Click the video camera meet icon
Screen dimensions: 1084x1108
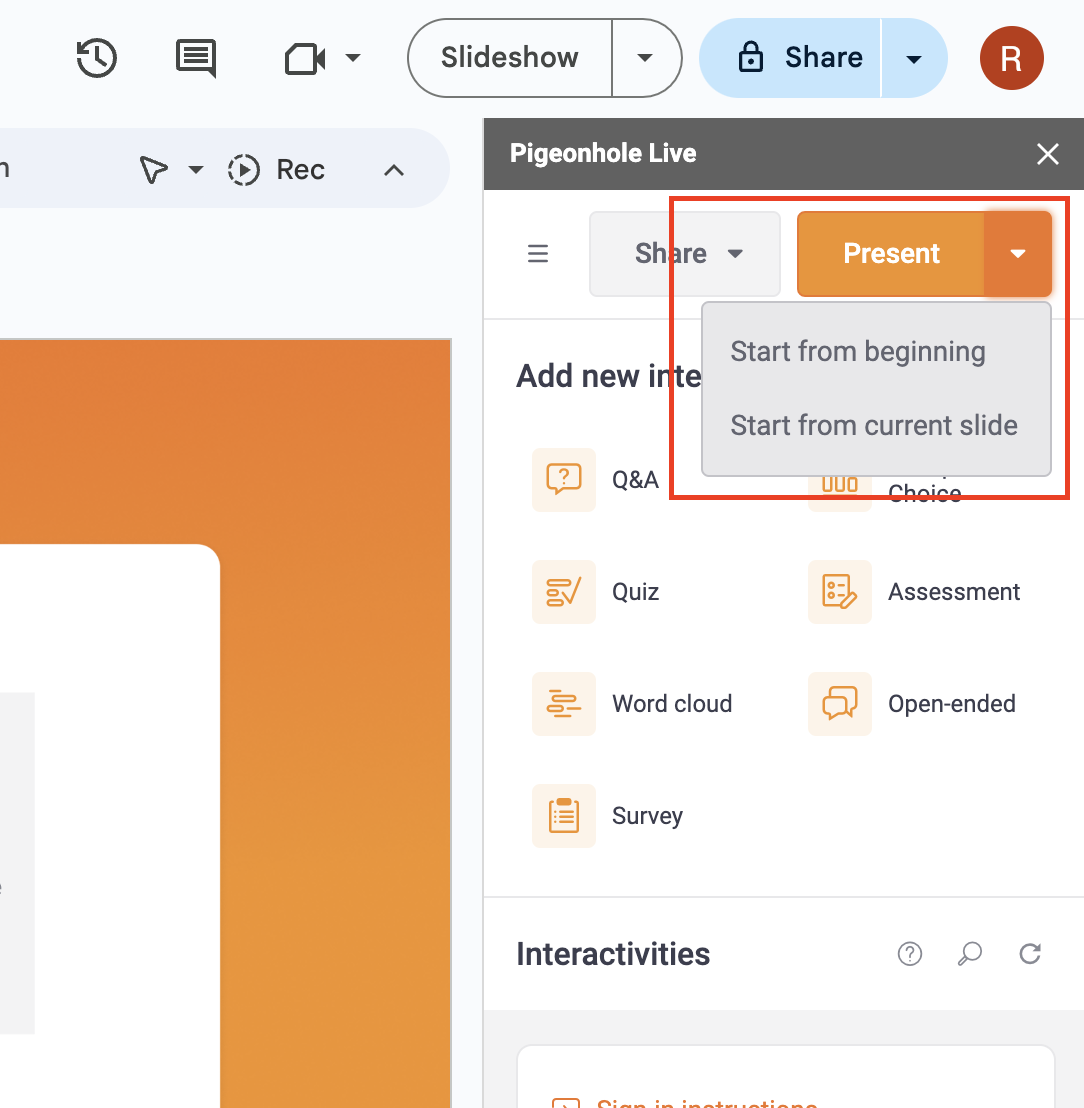[x=305, y=59]
